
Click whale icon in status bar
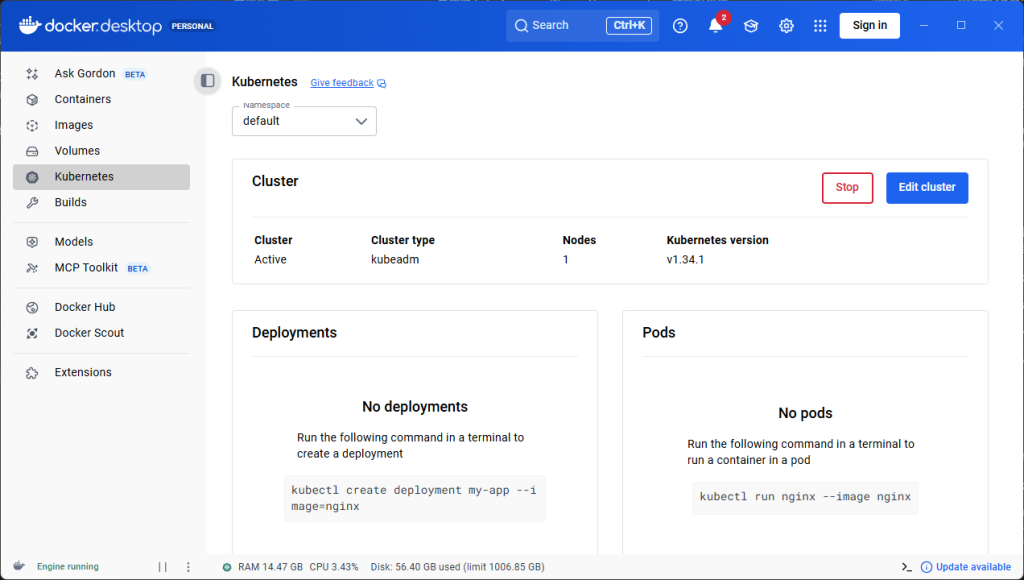(19, 566)
